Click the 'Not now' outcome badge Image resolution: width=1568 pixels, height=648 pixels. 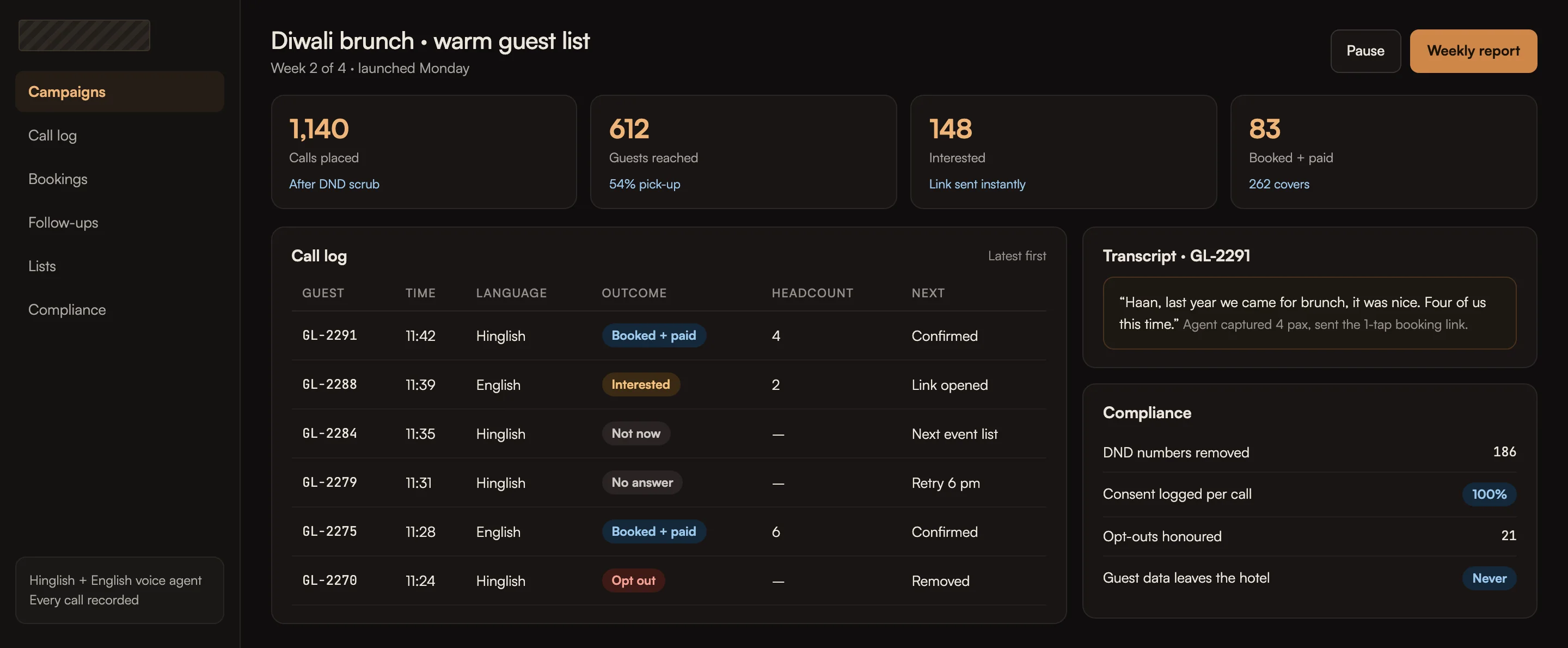click(635, 433)
